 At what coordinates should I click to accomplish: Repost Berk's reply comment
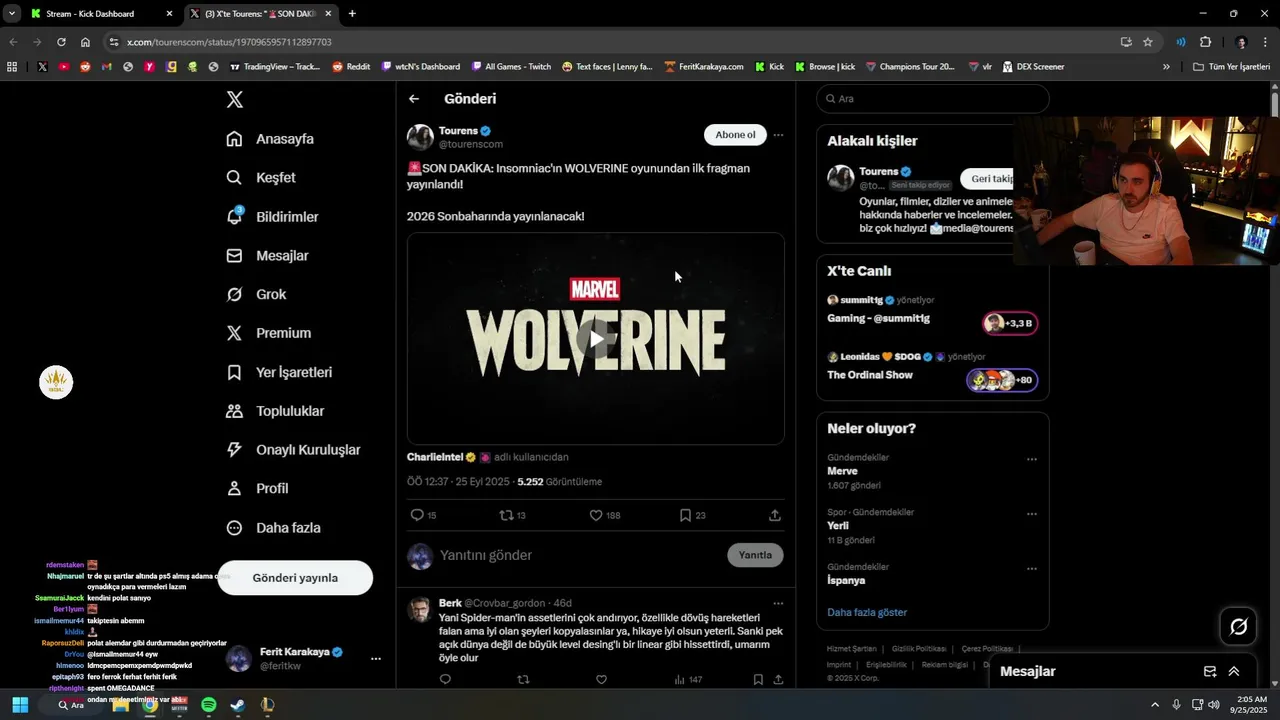point(523,679)
